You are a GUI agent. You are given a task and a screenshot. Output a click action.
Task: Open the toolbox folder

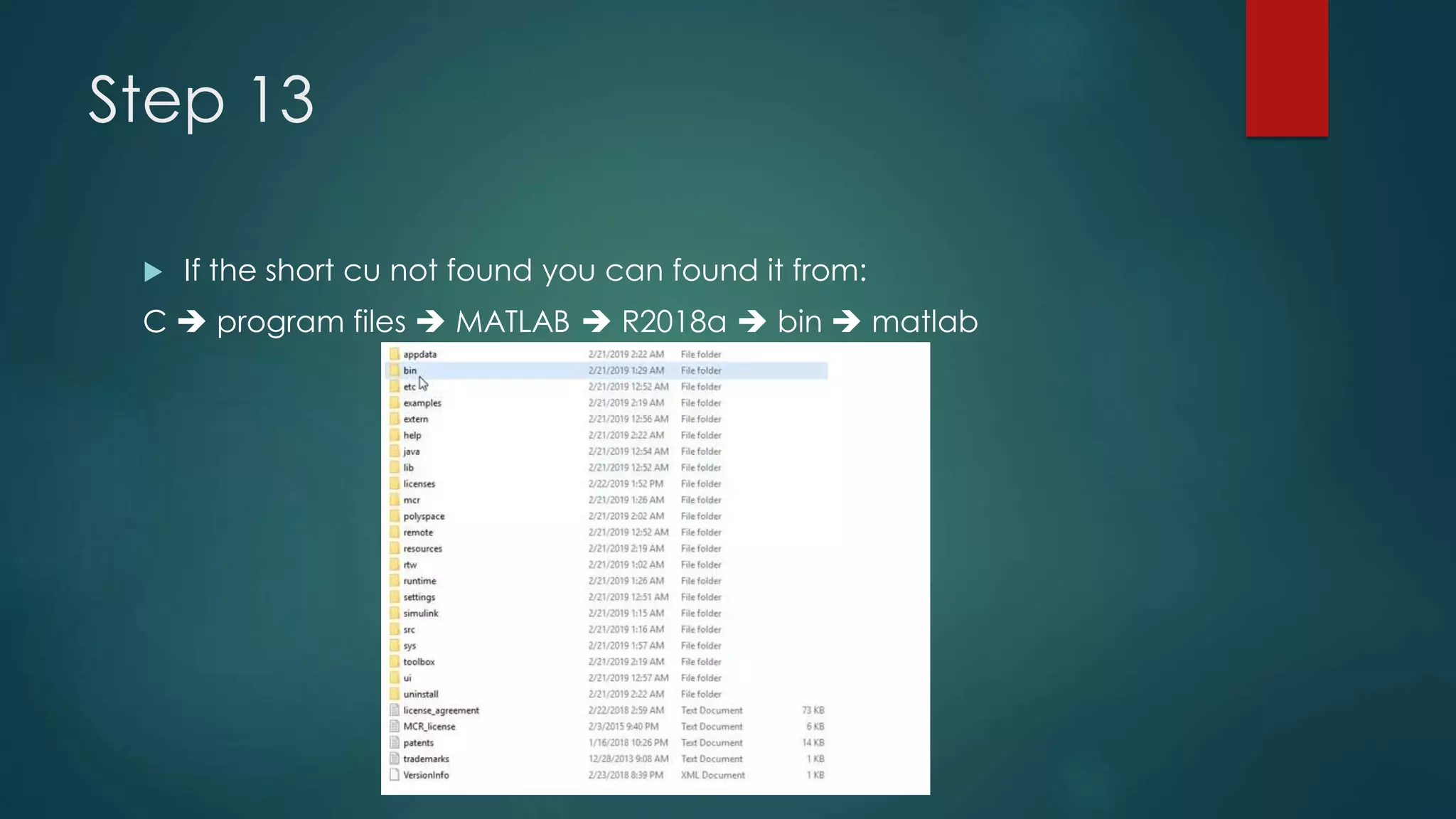pyautogui.click(x=419, y=662)
